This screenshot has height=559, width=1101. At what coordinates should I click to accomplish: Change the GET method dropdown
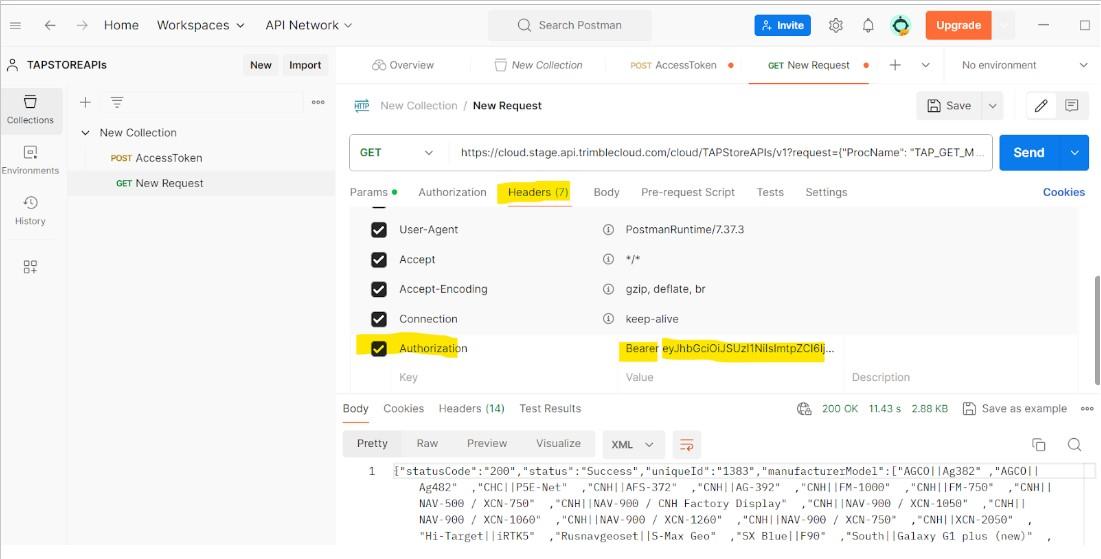point(397,152)
